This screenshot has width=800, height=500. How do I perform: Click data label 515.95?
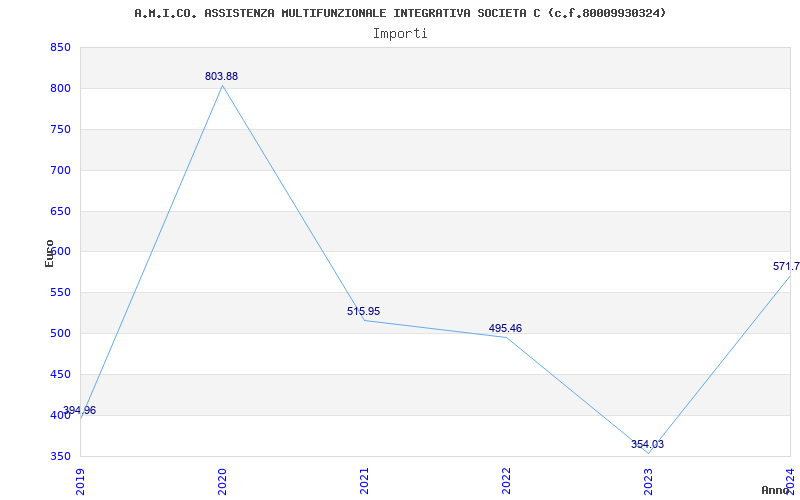pyautogui.click(x=363, y=311)
